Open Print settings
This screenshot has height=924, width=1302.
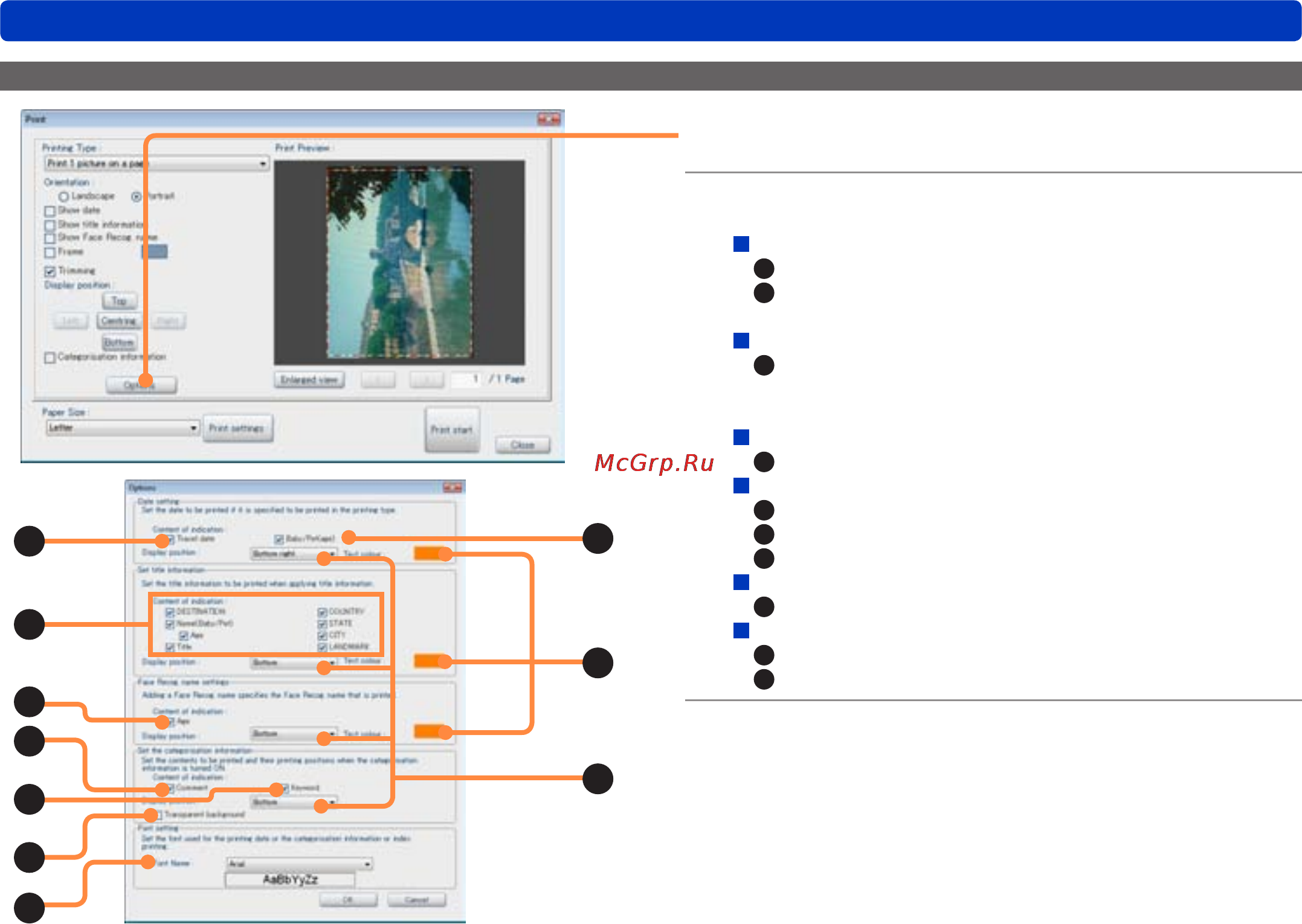[x=237, y=428]
